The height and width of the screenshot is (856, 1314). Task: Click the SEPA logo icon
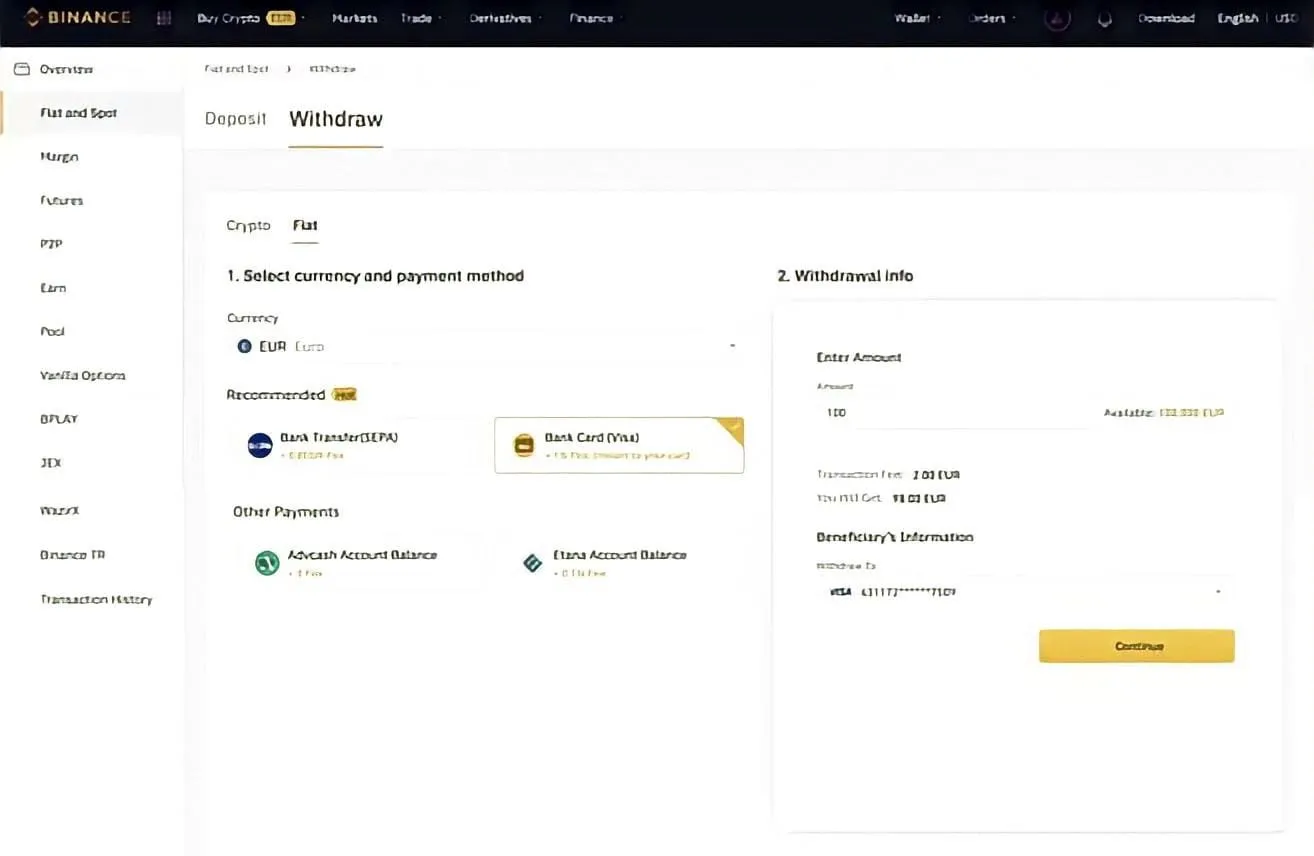point(260,446)
